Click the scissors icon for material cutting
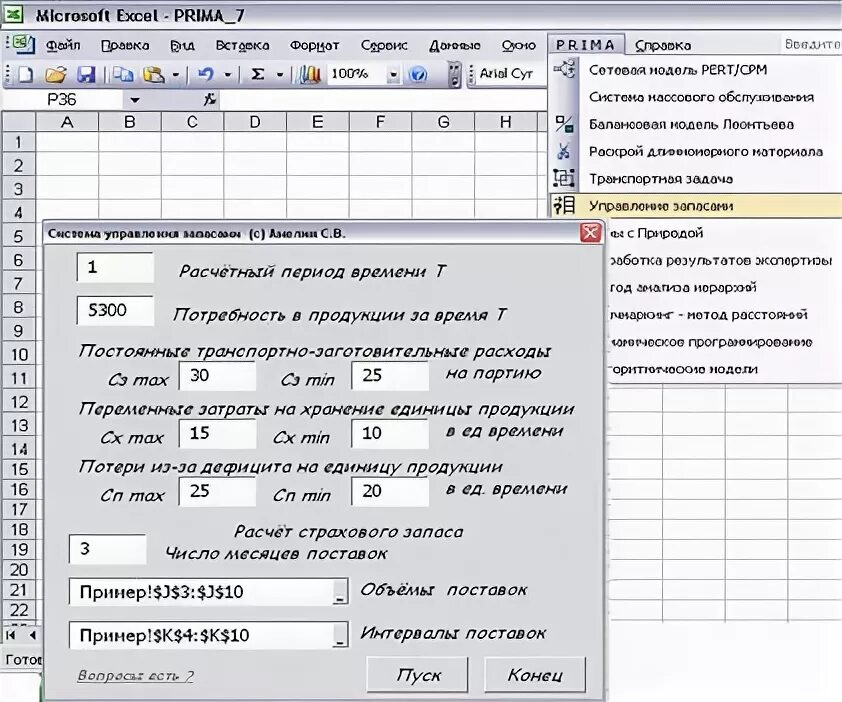This screenshot has width=842, height=702. pyautogui.click(x=564, y=151)
